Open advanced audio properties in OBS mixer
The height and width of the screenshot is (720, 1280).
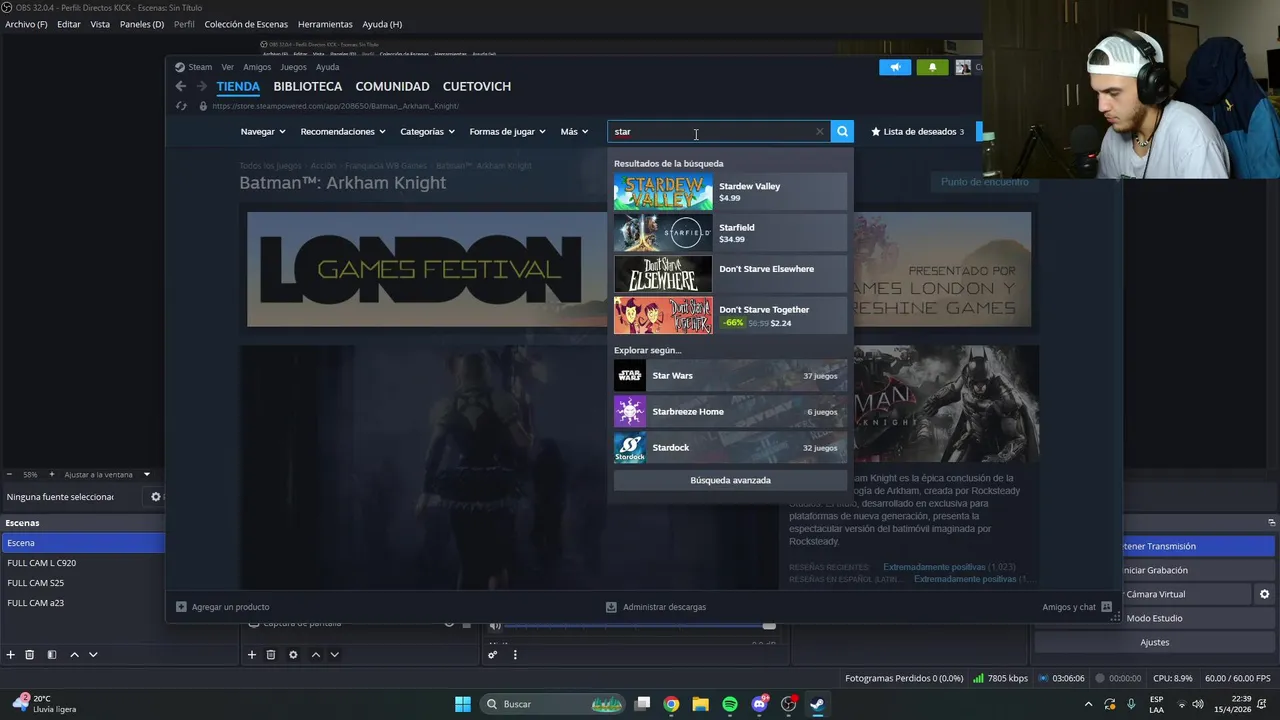click(492, 655)
